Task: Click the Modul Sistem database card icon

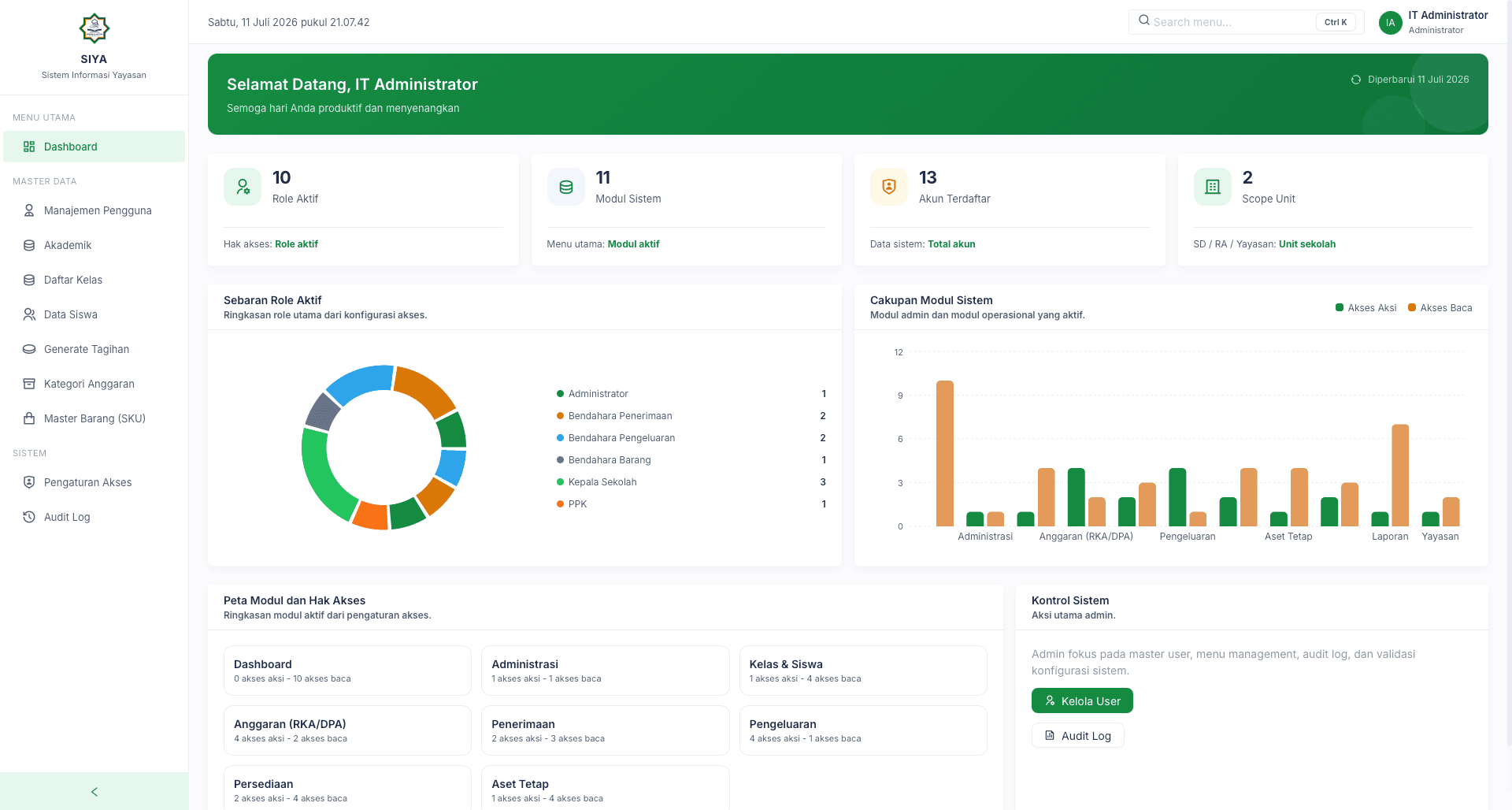Action: (x=566, y=187)
